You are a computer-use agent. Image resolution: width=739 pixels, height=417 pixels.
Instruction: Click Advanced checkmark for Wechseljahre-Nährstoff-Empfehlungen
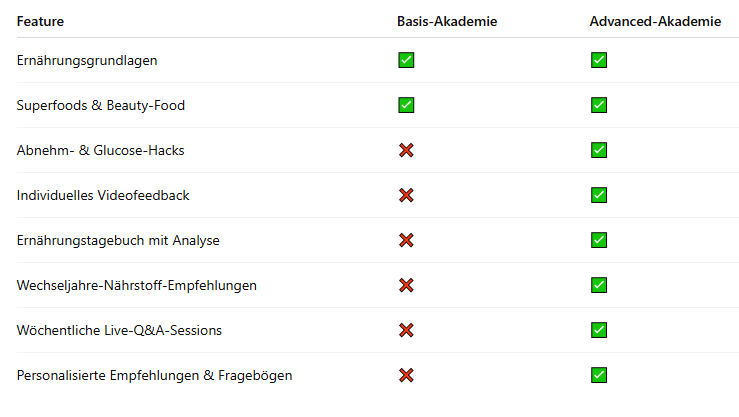[x=599, y=285]
